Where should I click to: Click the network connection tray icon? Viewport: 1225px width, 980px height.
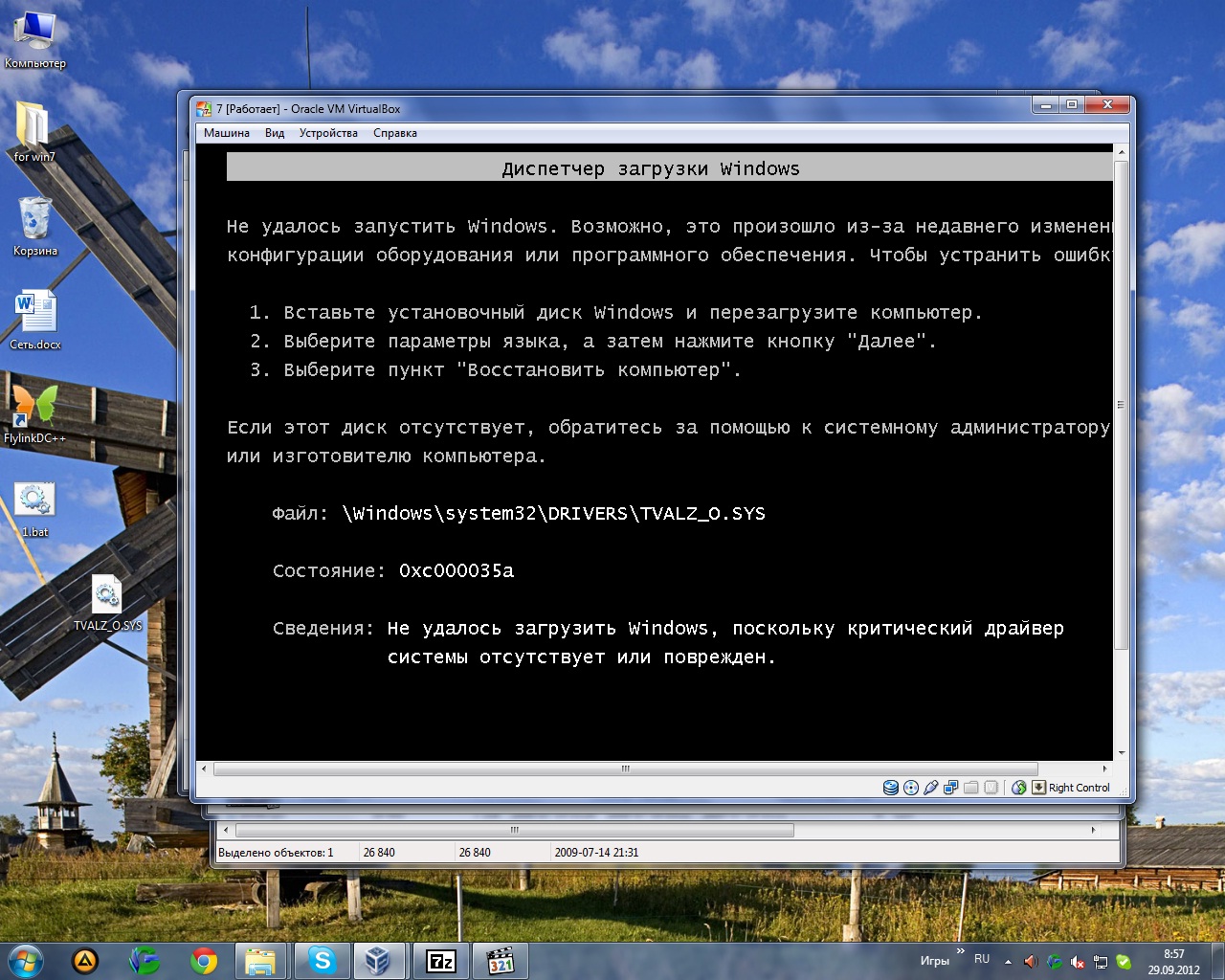(x=1101, y=962)
